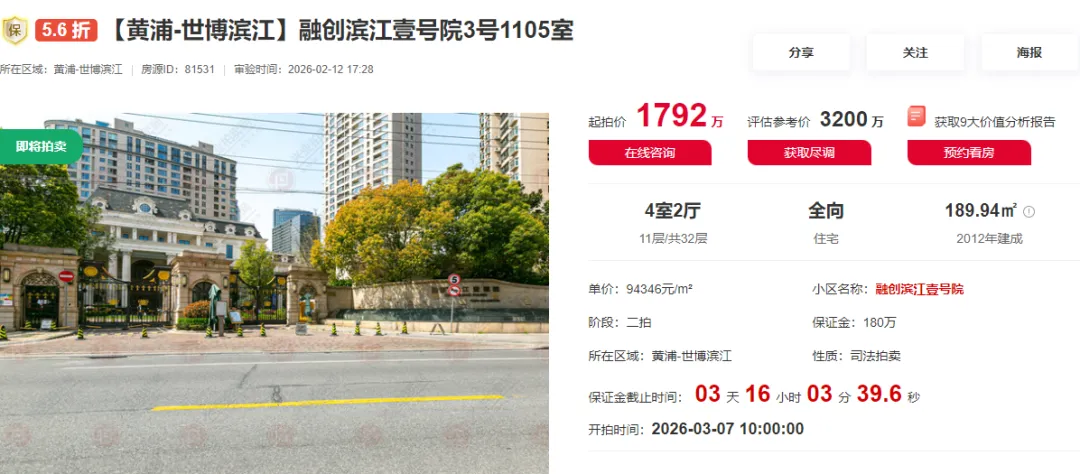The height and width of the screenshot is (474, 1080).
Task: Click the red report document icon
Action: (x=916, y=116)
